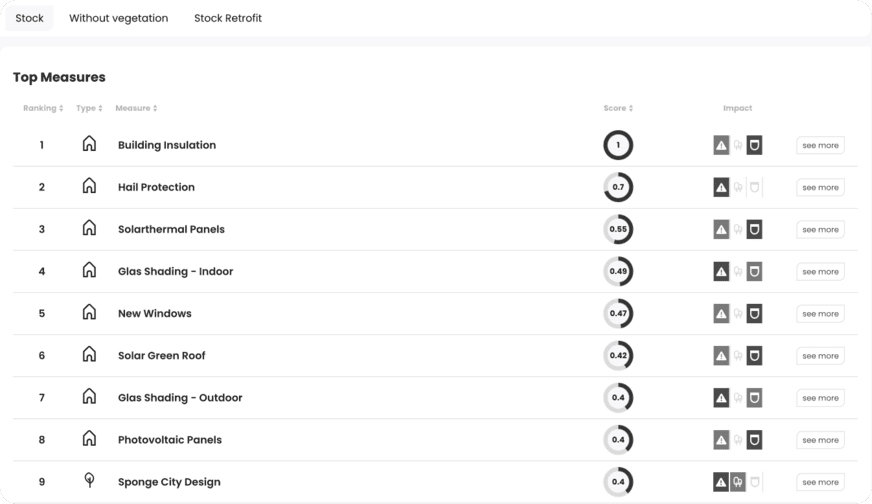Sort measures by the Score column
This screenshot has width=872, height=504.
coord(618,108)
